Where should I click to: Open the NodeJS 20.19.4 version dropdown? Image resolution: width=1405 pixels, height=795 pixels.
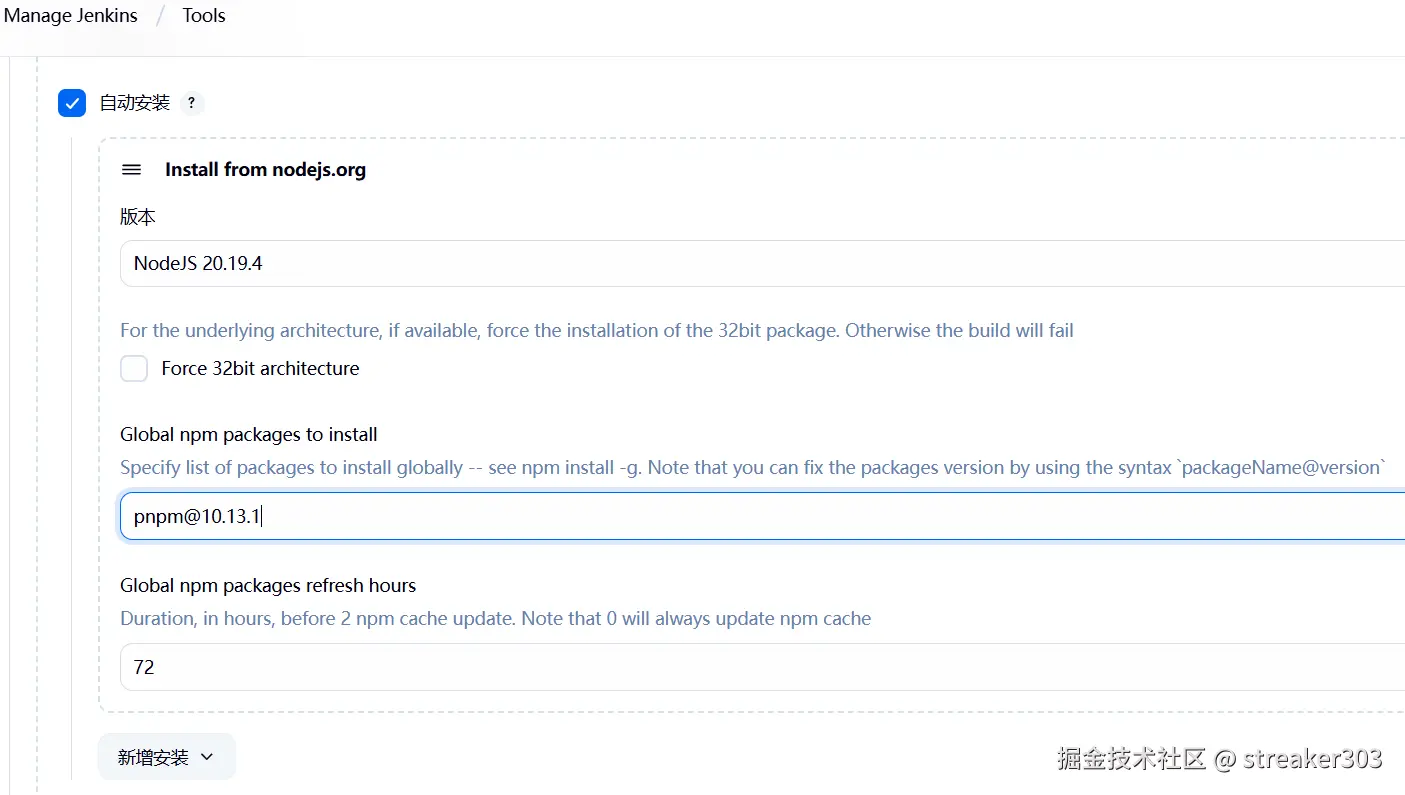point(760,264)
